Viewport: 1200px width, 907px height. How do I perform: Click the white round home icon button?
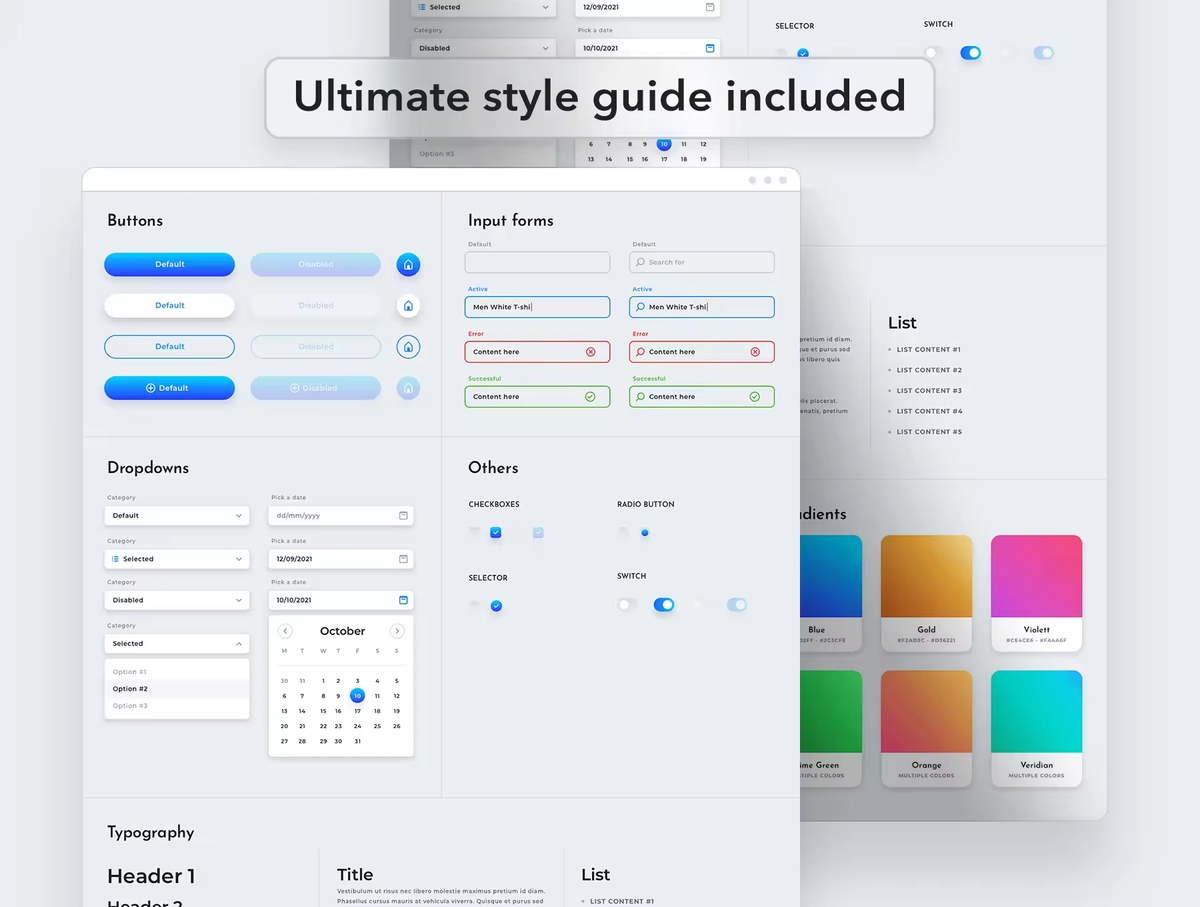click(x=408, y=306)
